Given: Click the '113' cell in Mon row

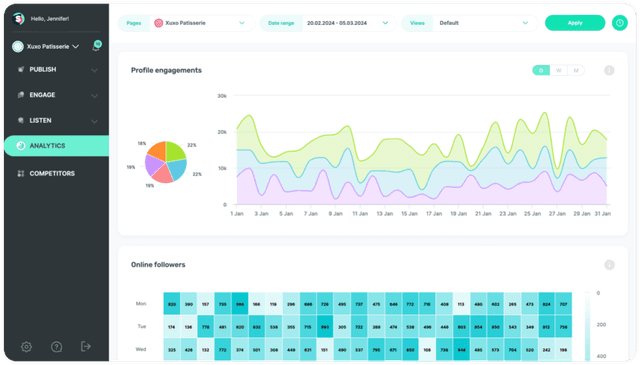Looking at the screenshot, I should coord(461,304).
